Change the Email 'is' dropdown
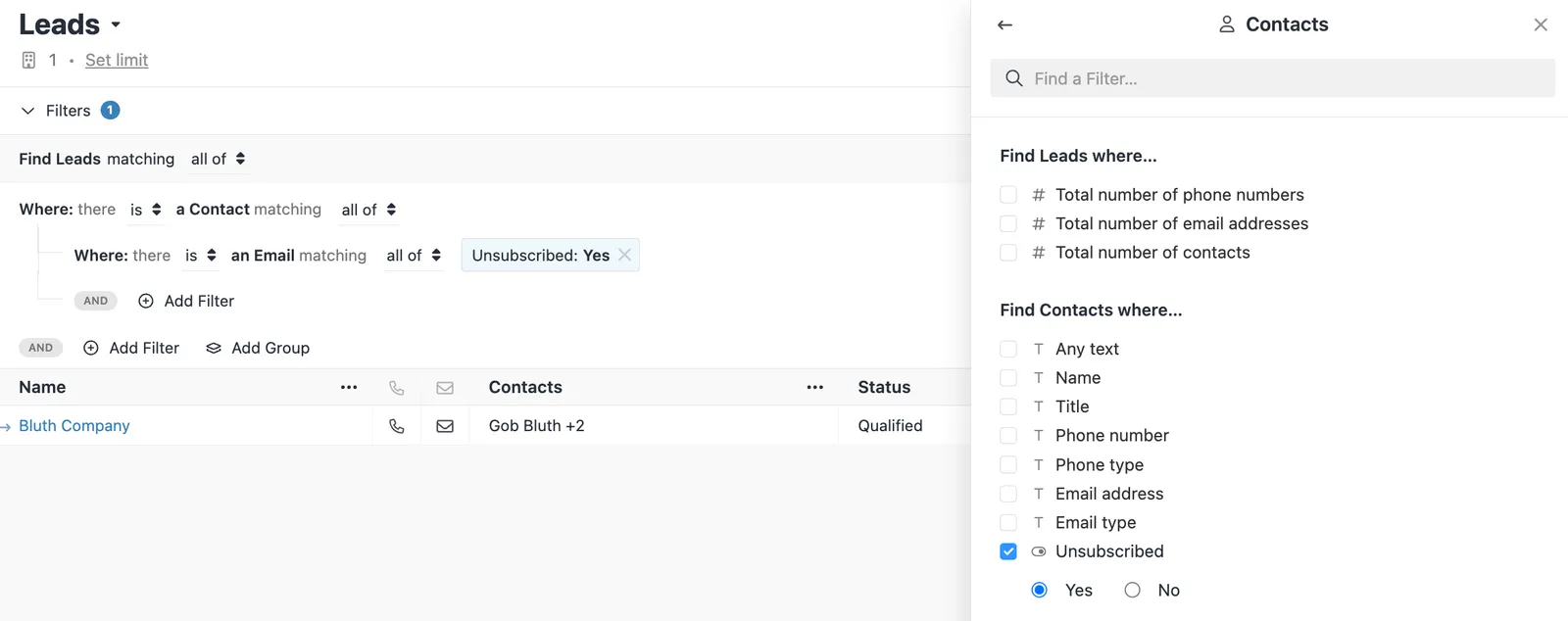Screen dimensions: 1568x621 click(x=200, y=256)
